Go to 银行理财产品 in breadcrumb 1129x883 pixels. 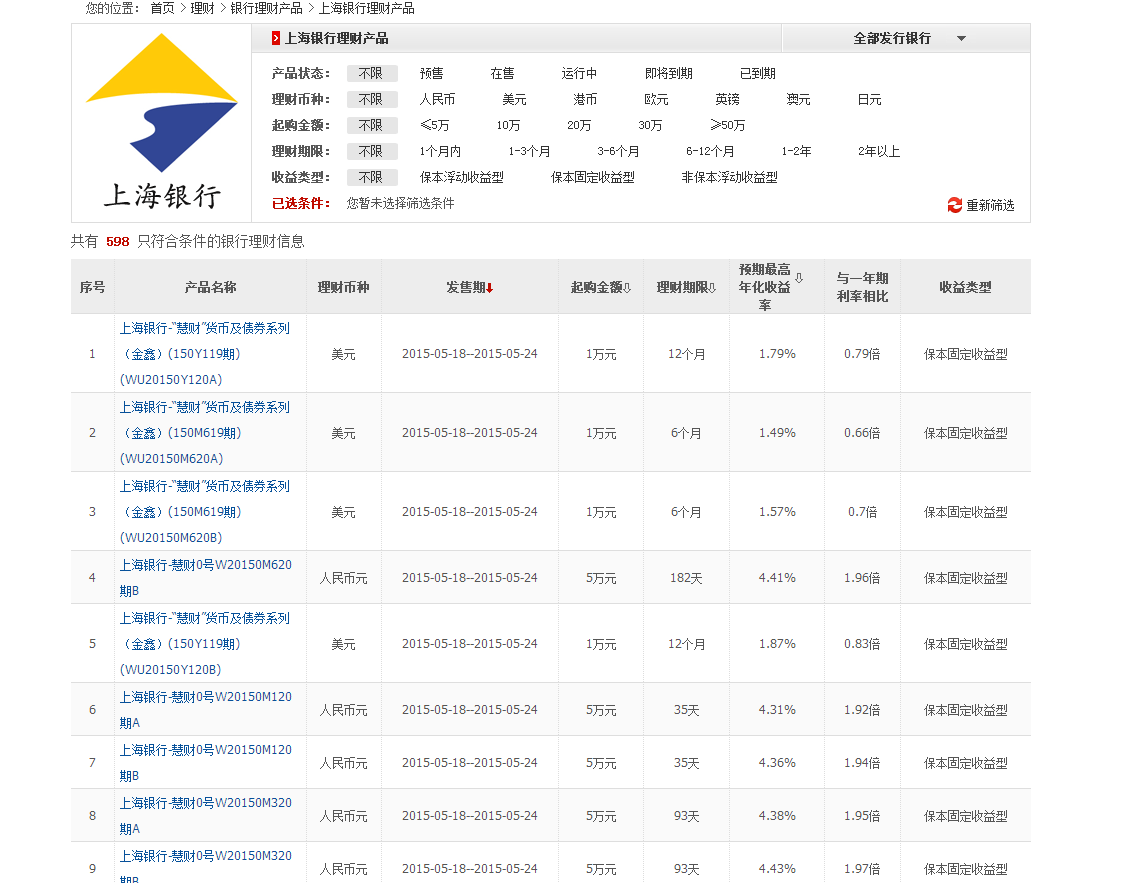click(x=266, y=9)
